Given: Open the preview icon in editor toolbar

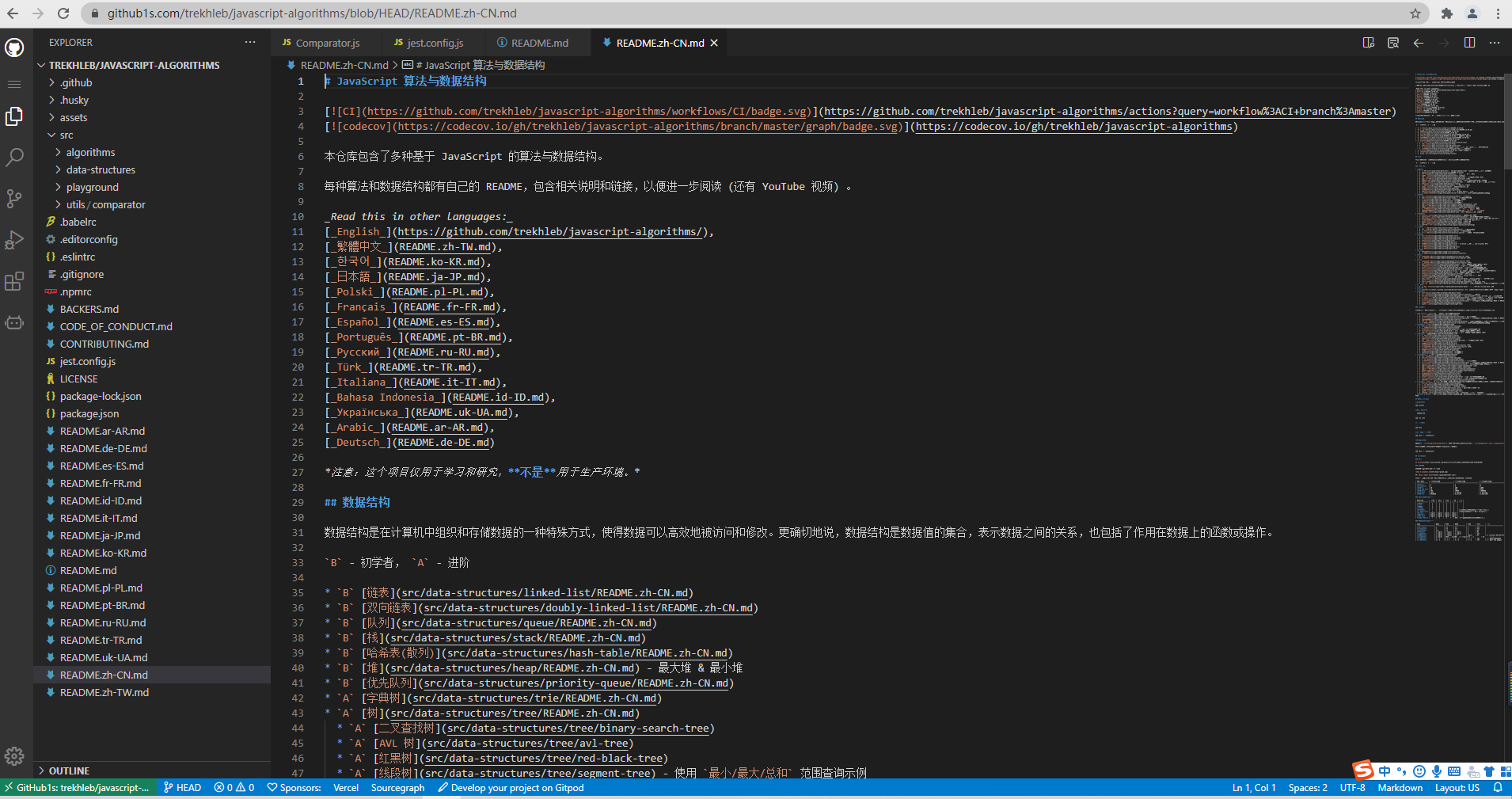Looking at the screenshot, I should 1369,43.
